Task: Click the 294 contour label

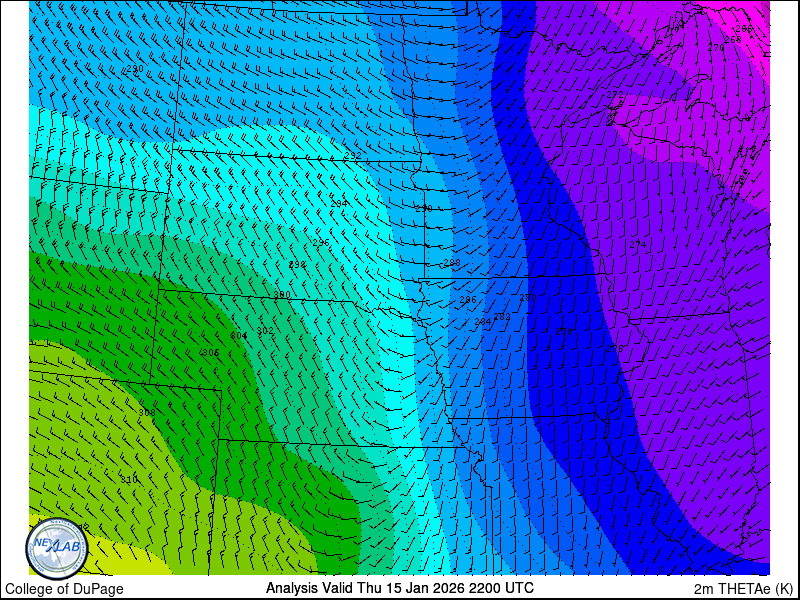Action: pos(339,204)
